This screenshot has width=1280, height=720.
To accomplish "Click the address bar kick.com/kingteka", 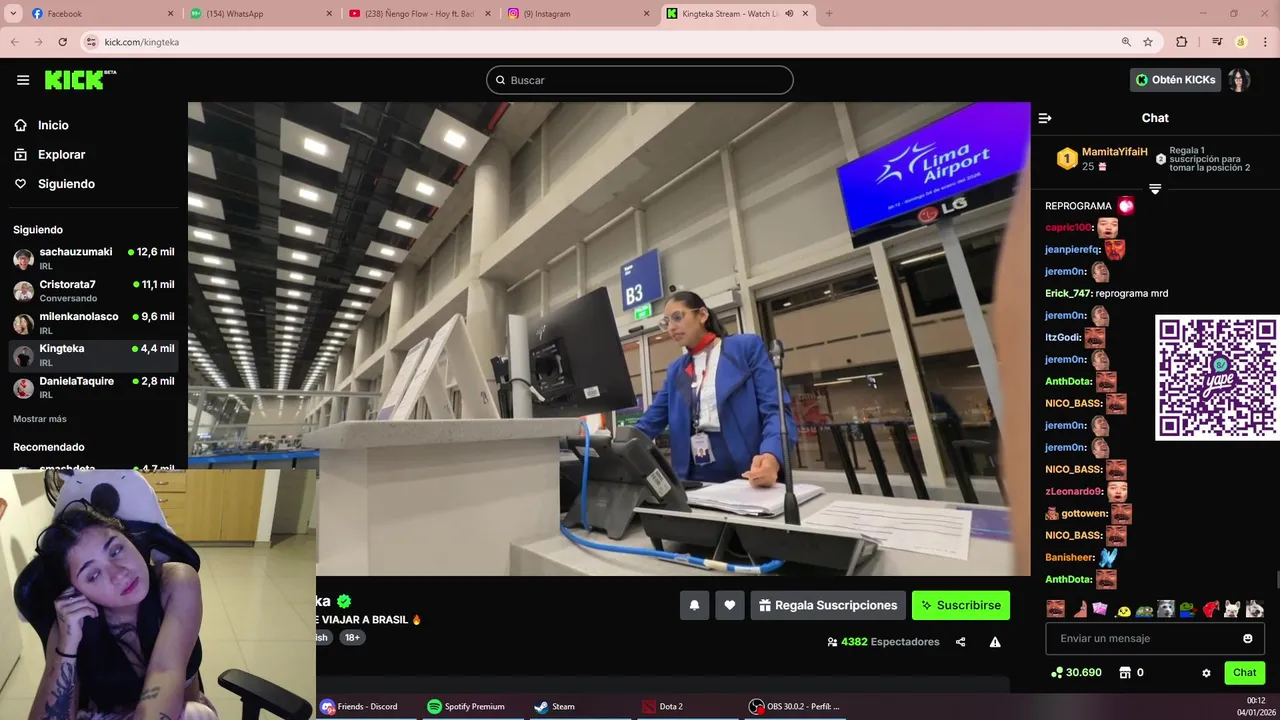I will (x=142, y=42).
